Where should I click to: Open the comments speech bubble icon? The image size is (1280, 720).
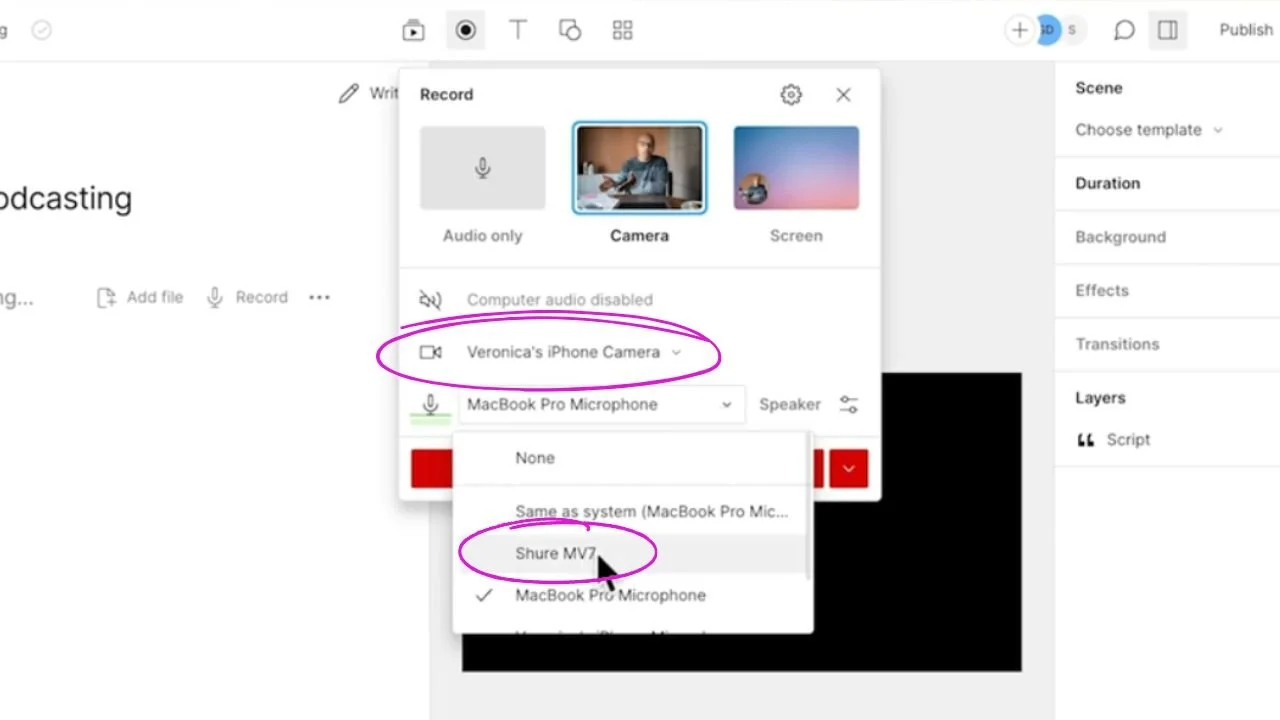click(1124, 30)
